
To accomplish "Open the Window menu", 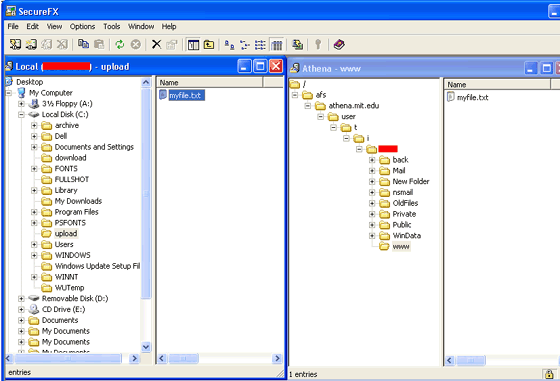I will pos(141,26).
